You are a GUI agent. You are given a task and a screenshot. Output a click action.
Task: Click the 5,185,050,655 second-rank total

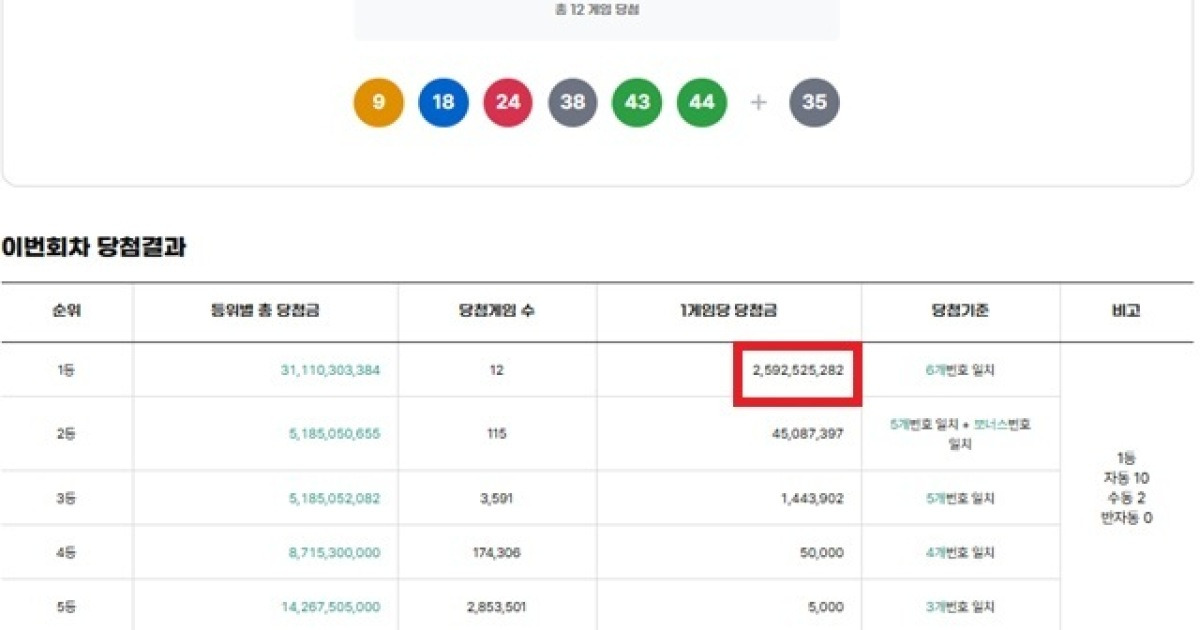[x=335, y=434]
